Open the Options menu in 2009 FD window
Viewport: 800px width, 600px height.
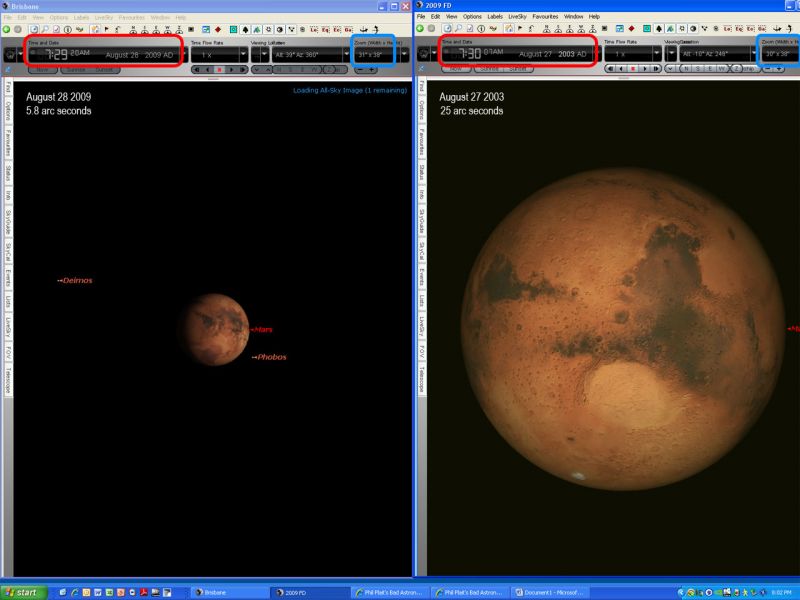472,16
